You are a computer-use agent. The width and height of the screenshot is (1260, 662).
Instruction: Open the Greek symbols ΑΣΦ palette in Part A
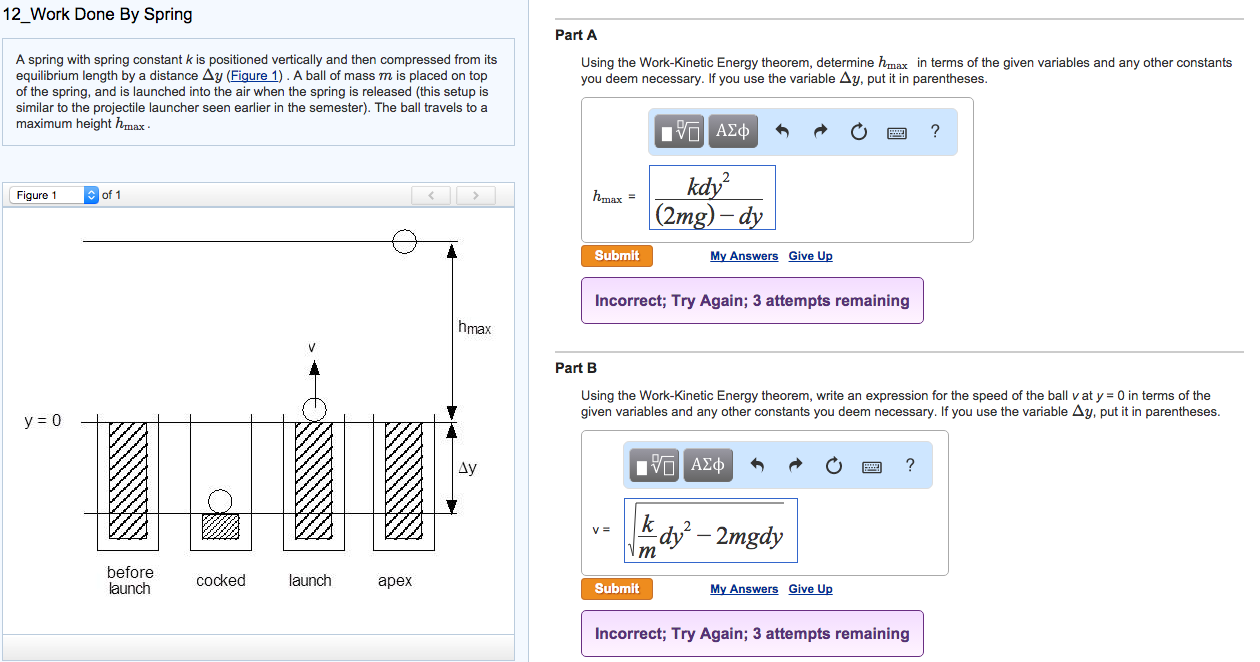pyautogui.click(x=731, y=131)
